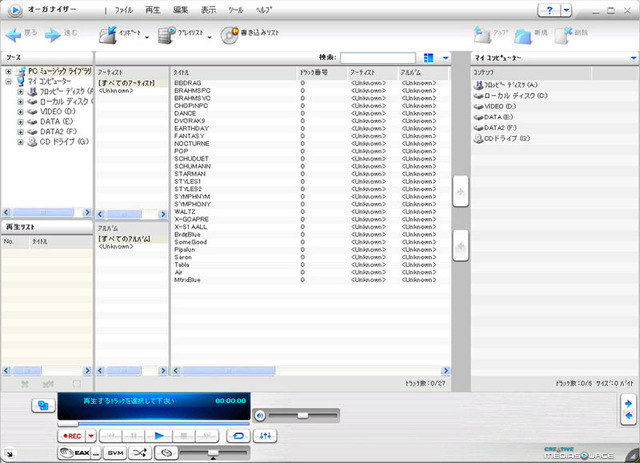Toggle the SVM smart volume button
Image resolution: width=640 pixels, height=463 pixels.
click(x=116, y=453)
